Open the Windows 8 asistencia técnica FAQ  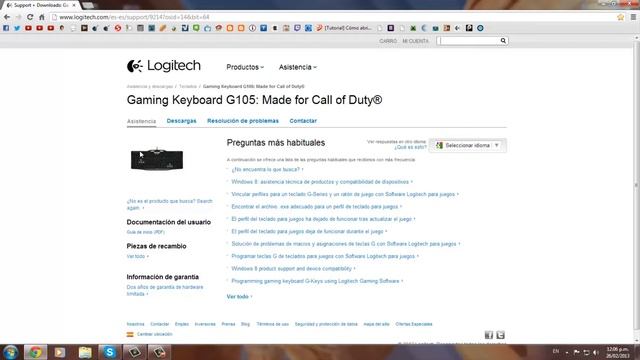tap(322, 182)
